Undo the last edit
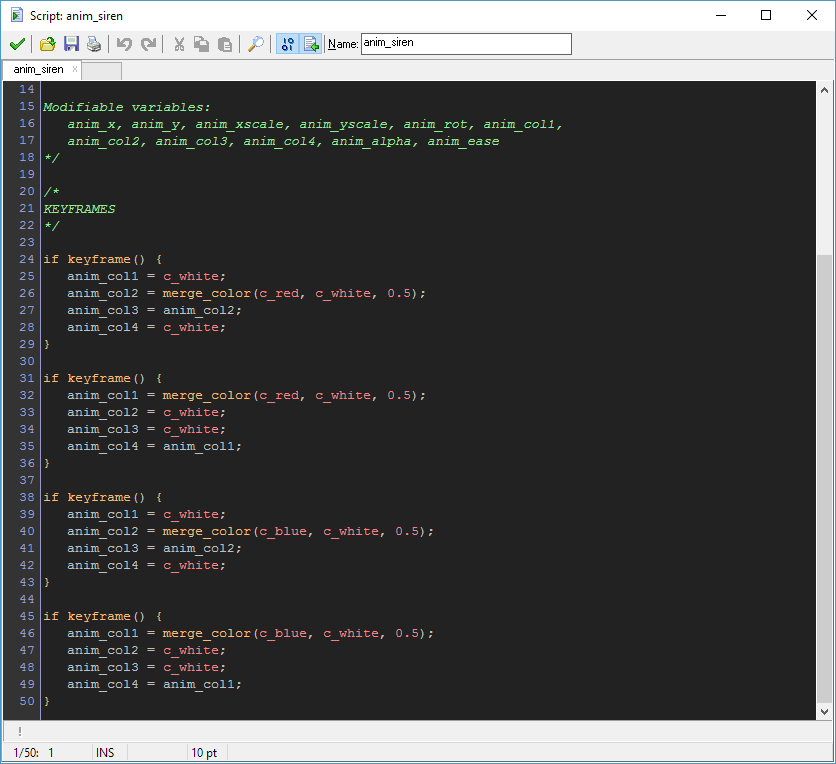This screenshot has height=764, width=836. click(124, 44)
